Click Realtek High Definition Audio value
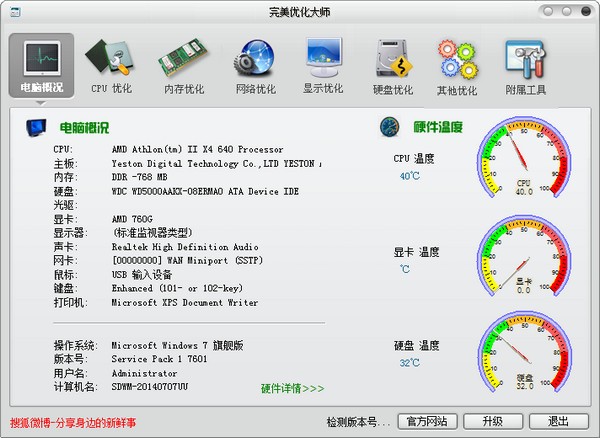The width and height of the screenshot is (600, 438). point(185,247)
